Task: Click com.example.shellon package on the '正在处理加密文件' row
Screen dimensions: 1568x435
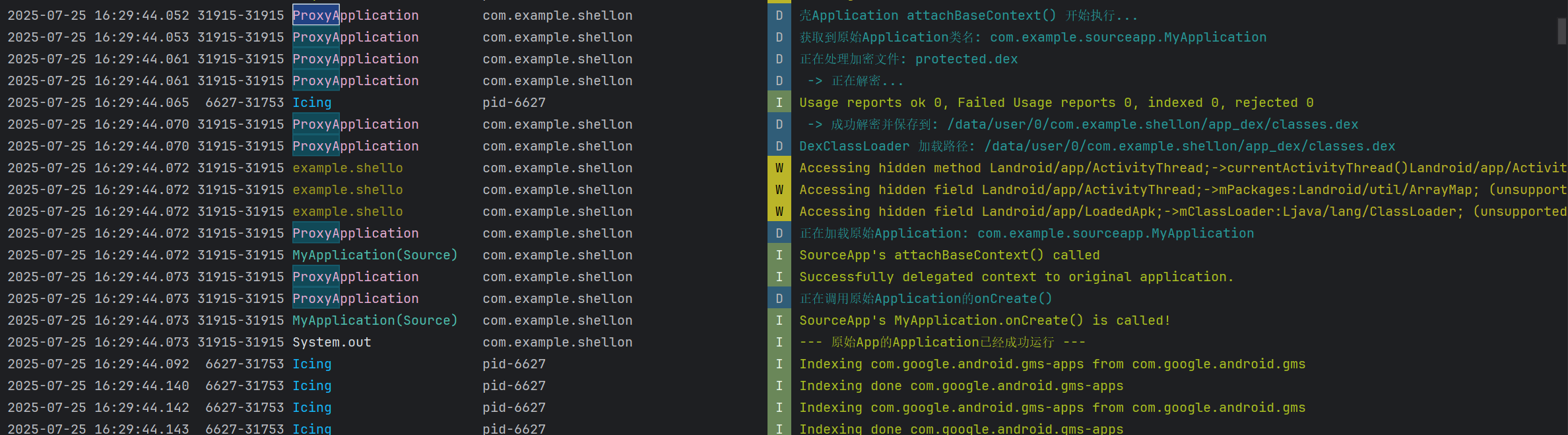Action: (x=558, y=59)
